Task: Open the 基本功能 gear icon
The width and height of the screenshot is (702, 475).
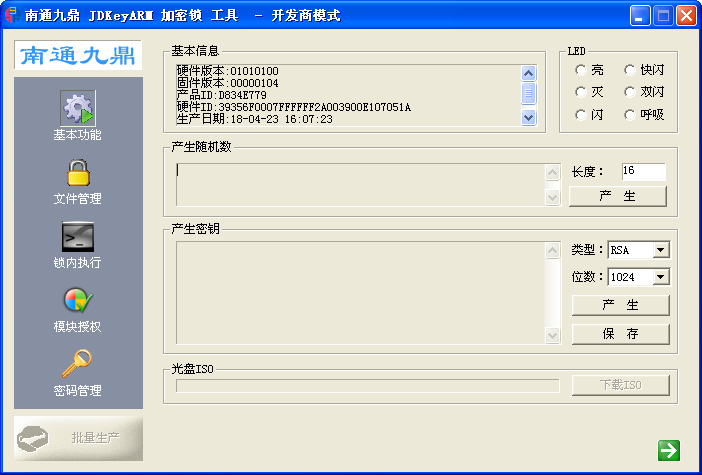Action: pos(78,108)
